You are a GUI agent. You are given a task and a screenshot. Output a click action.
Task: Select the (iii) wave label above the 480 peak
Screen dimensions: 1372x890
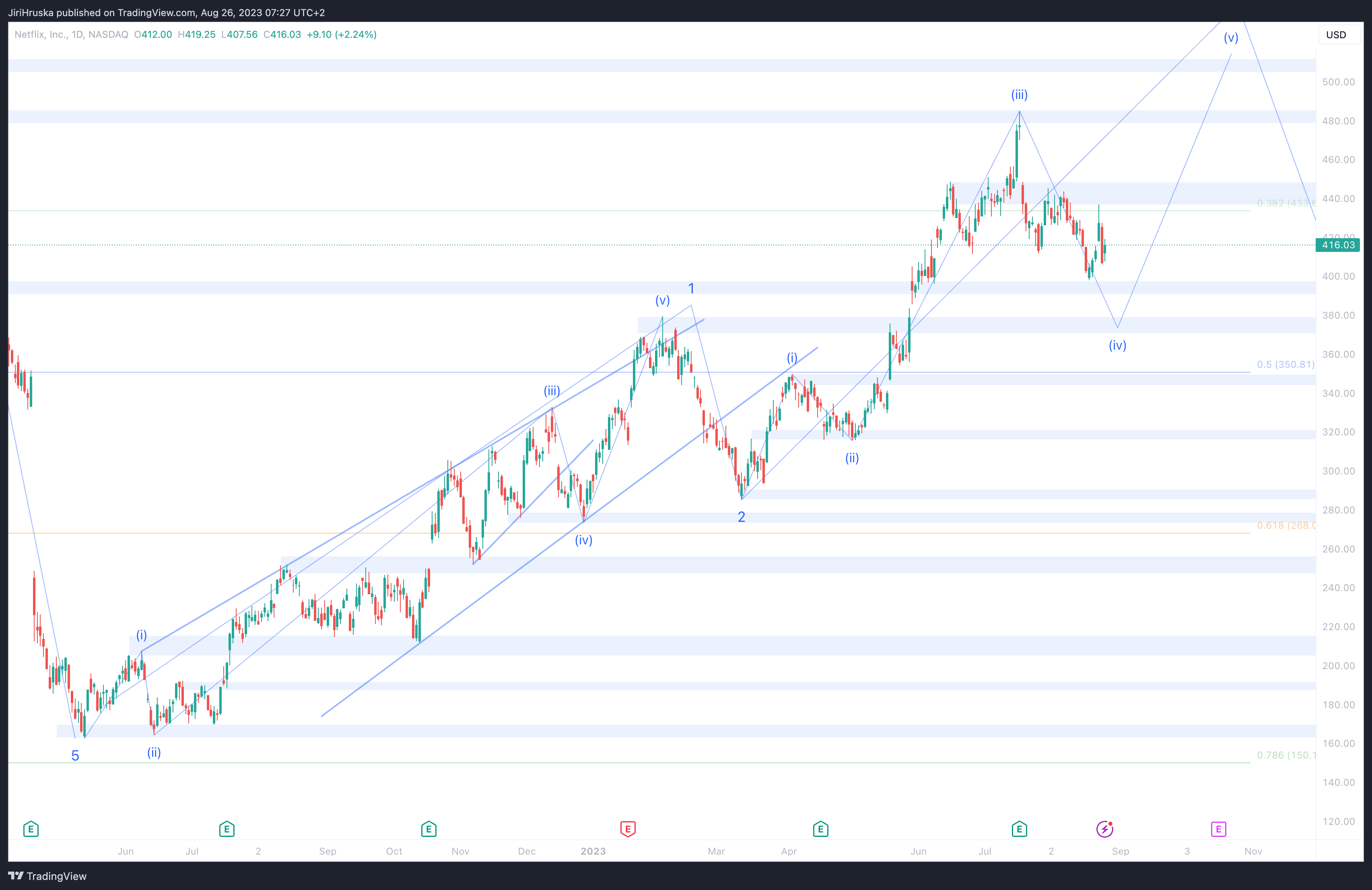tap(1019, 95)
